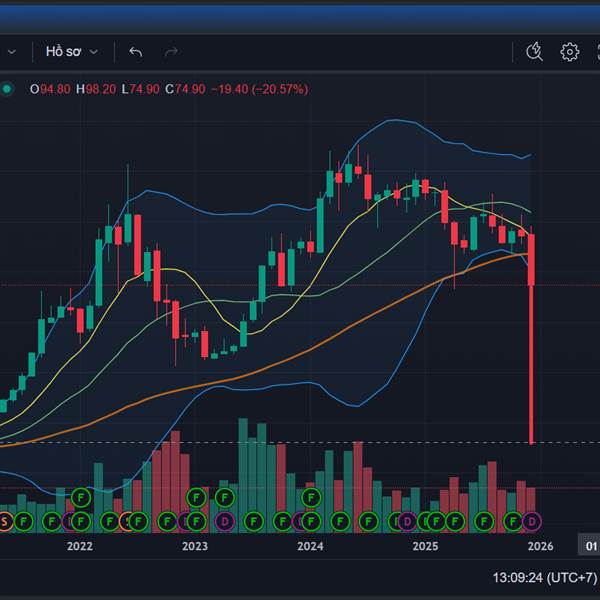
Task: Click the orange S marker at left edge
Action: (5, 521)
